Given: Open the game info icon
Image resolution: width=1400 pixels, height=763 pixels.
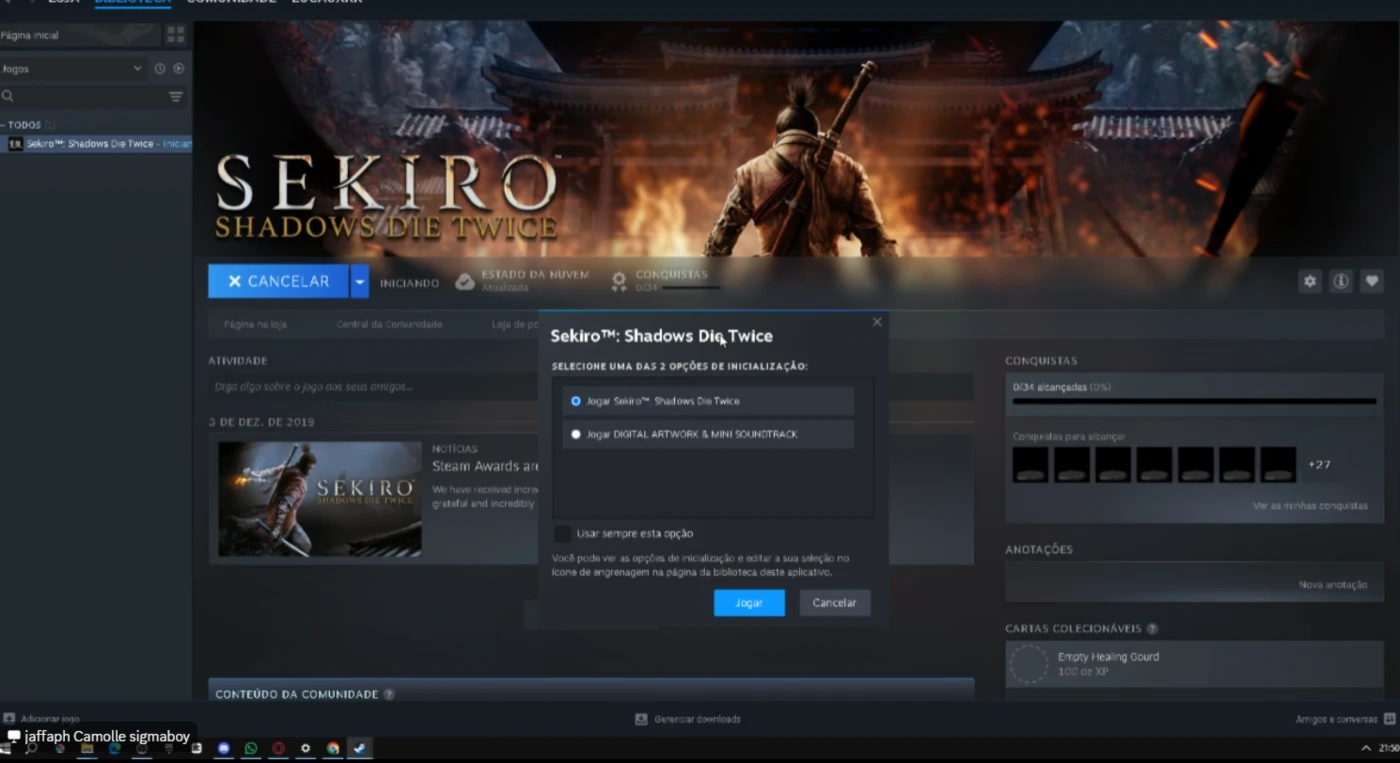Looking at the screenshot, I should pyautogui.click(x=1341, y=281).
